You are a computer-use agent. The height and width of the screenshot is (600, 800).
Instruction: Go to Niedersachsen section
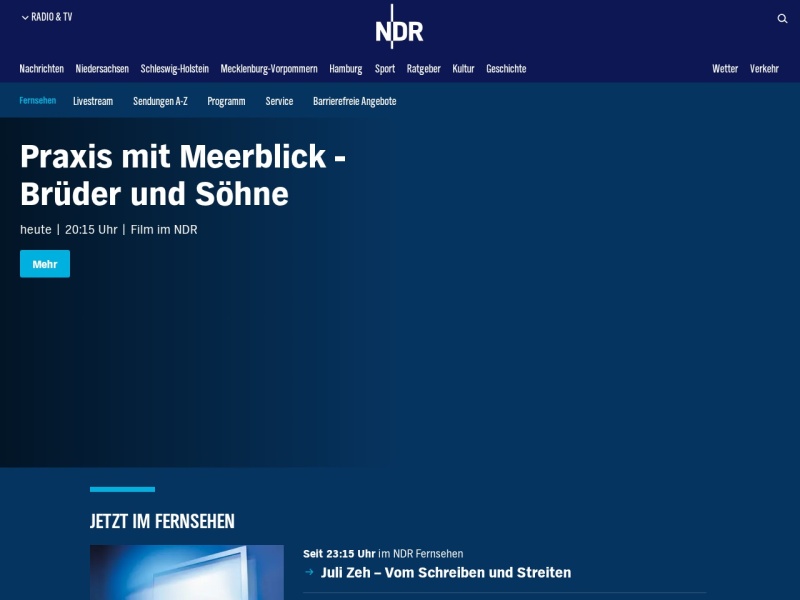click(x=102, y=69)
